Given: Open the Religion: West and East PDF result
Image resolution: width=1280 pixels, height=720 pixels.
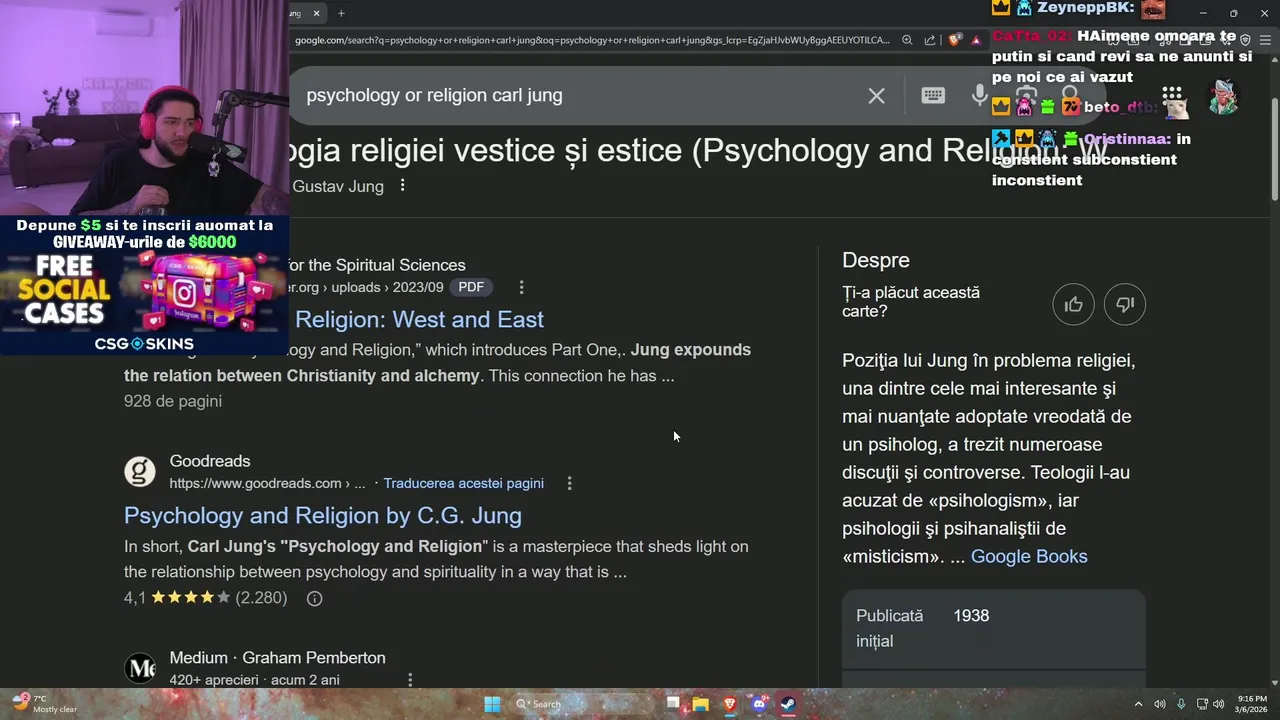Looking at the screenshot, I should 419,320.
